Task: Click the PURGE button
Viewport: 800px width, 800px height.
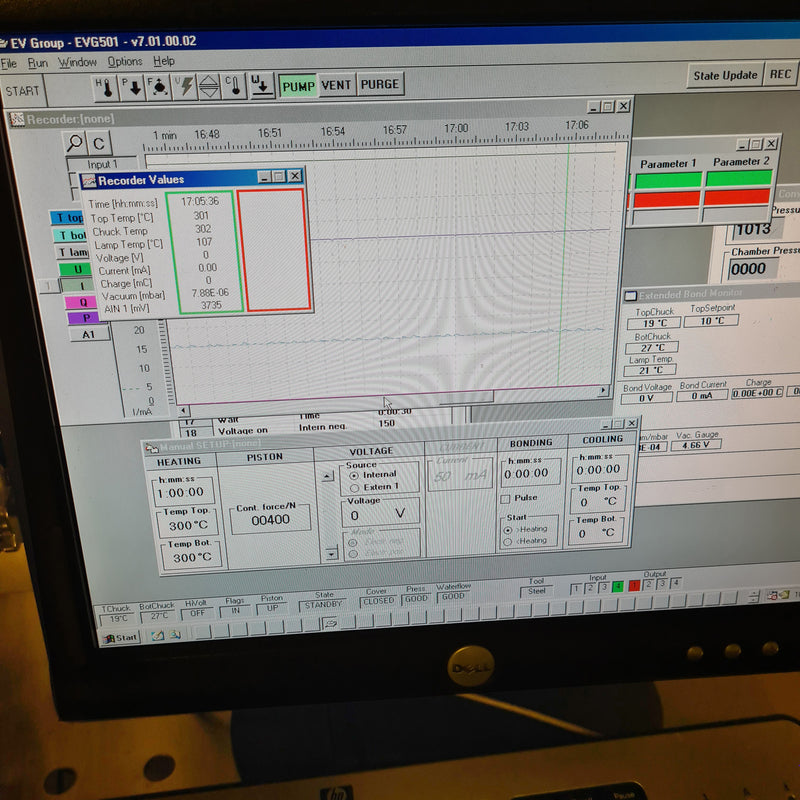Action: pos(380,84)
